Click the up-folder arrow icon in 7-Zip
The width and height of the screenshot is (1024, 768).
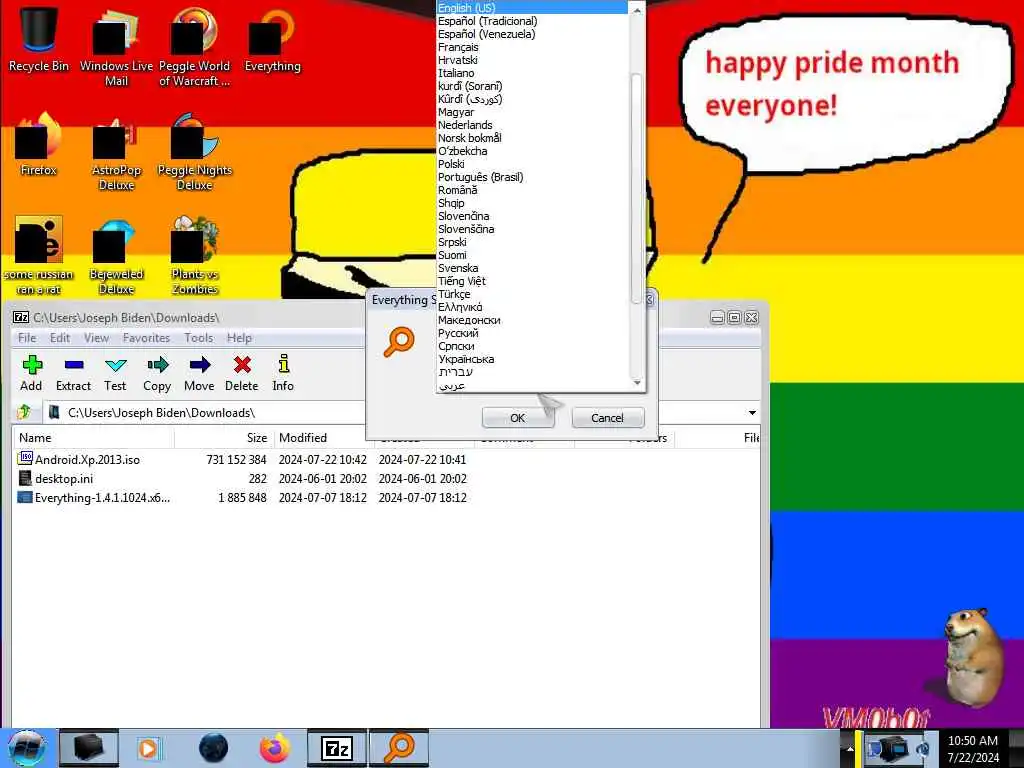pos(25,412)
